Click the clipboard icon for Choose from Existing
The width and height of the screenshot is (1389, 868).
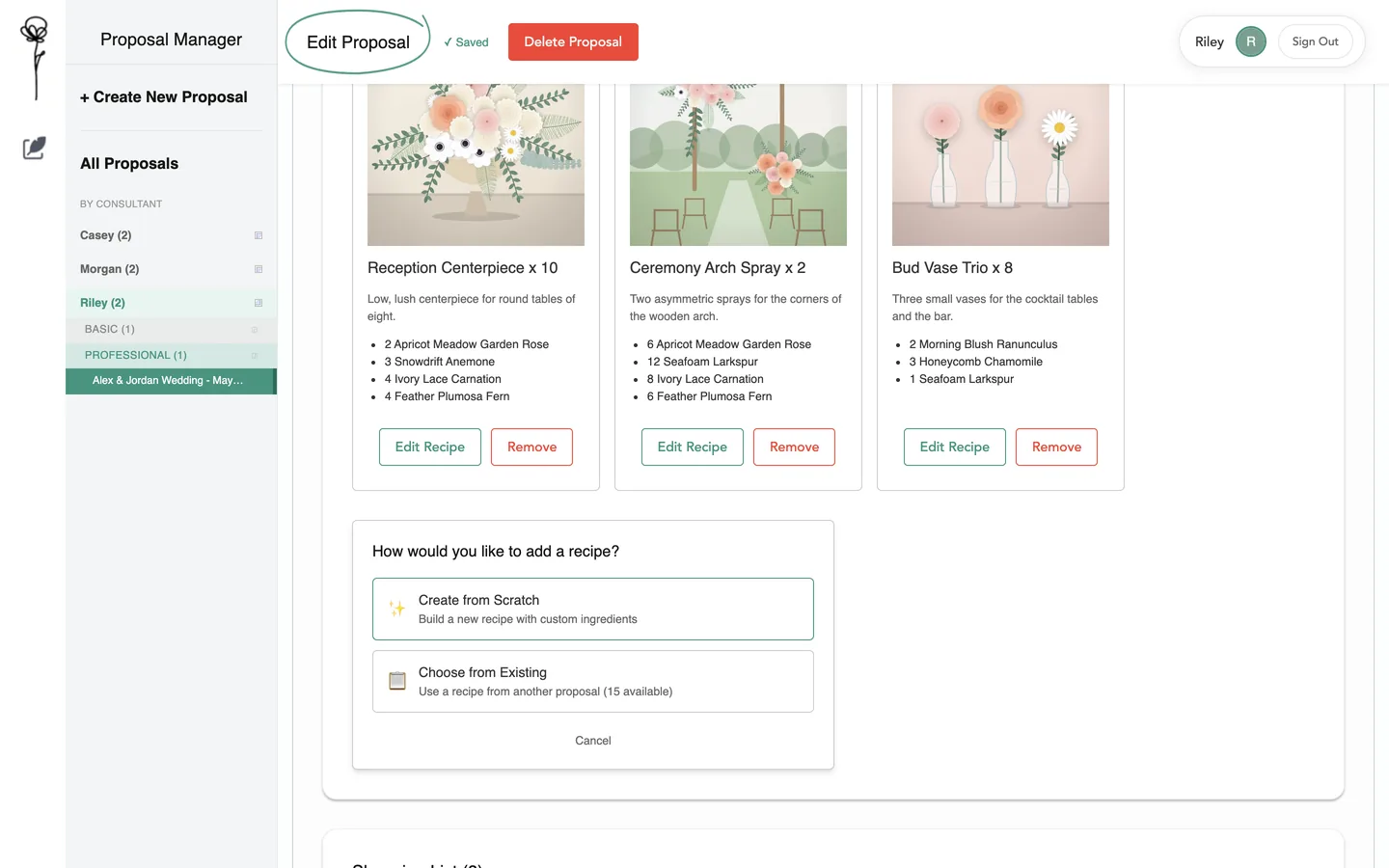(396, 681)
